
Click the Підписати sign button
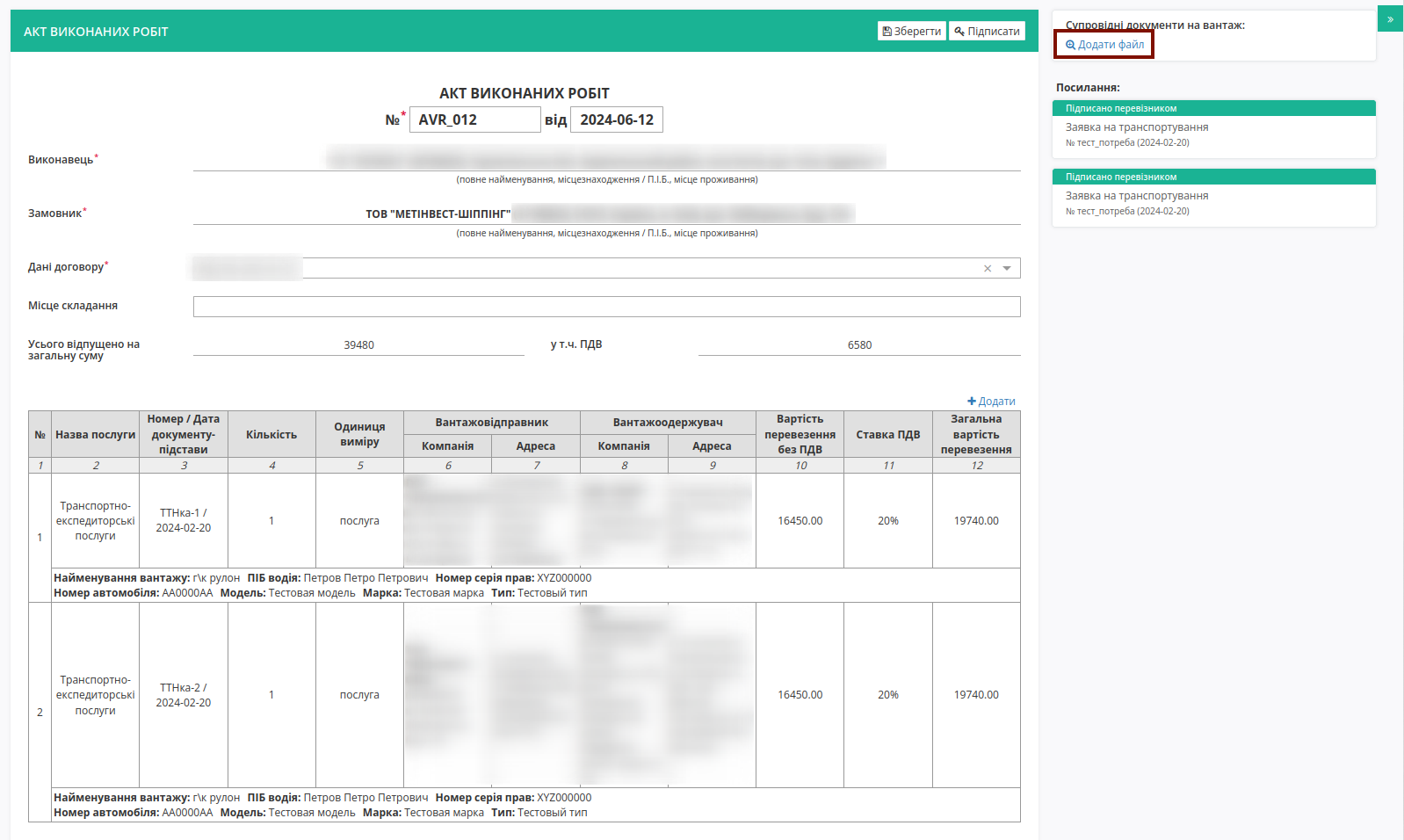(987, 31)
